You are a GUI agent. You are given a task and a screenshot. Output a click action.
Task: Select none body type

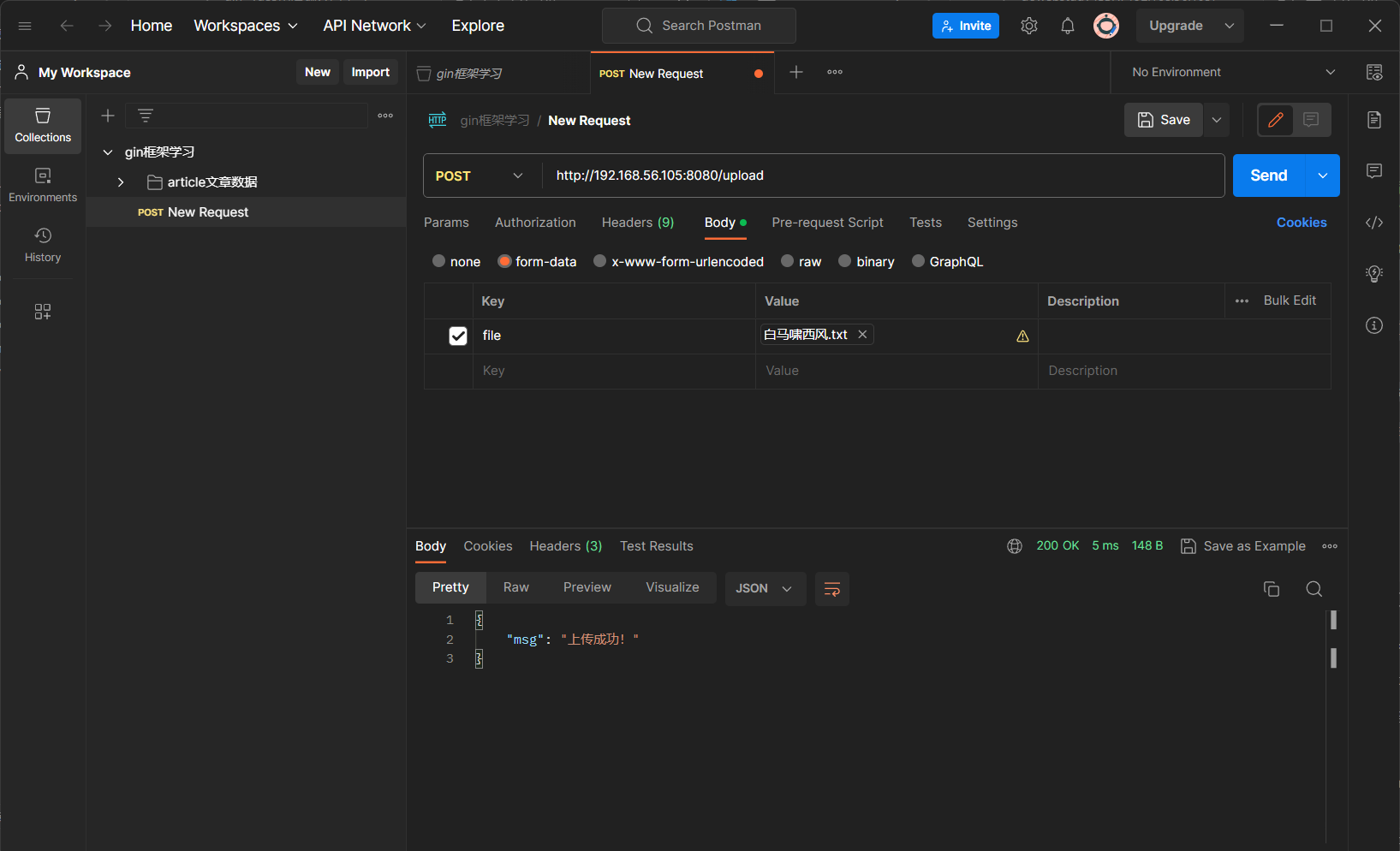[x=439, y=261]
